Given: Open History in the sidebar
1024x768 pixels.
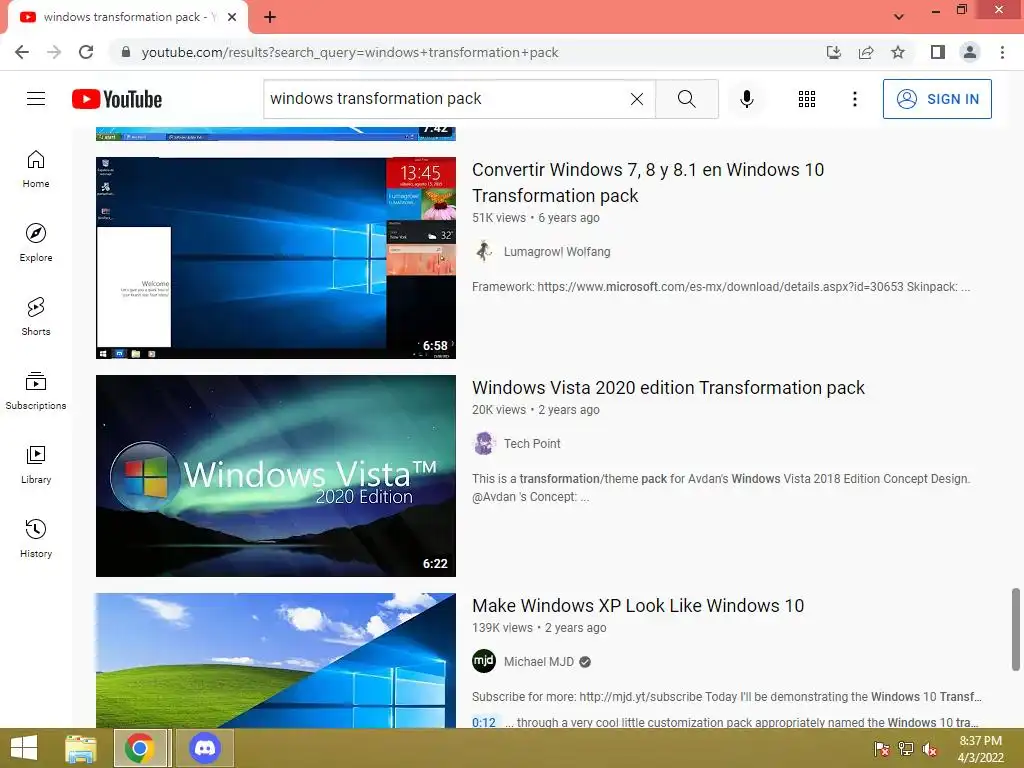Looking at the screenshot, I should click(x=36, y=539).
